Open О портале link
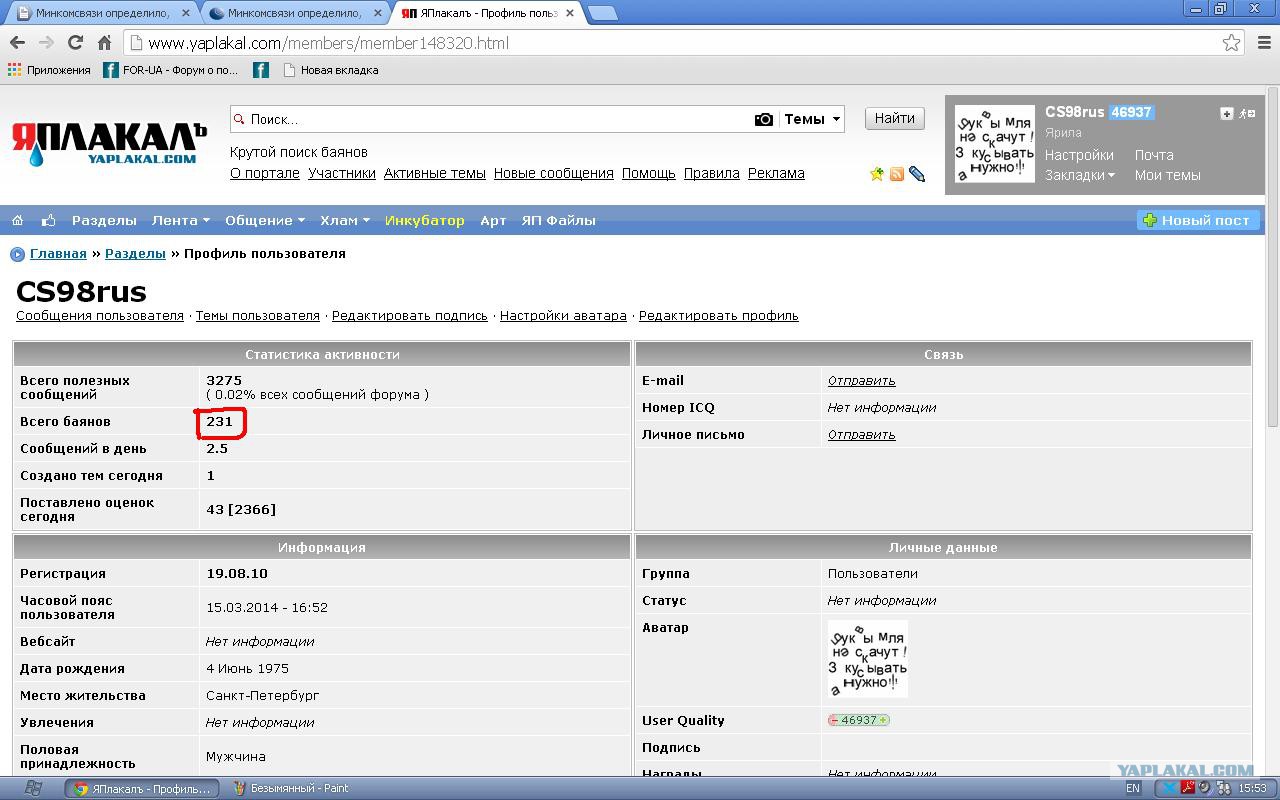 [265, 173]
